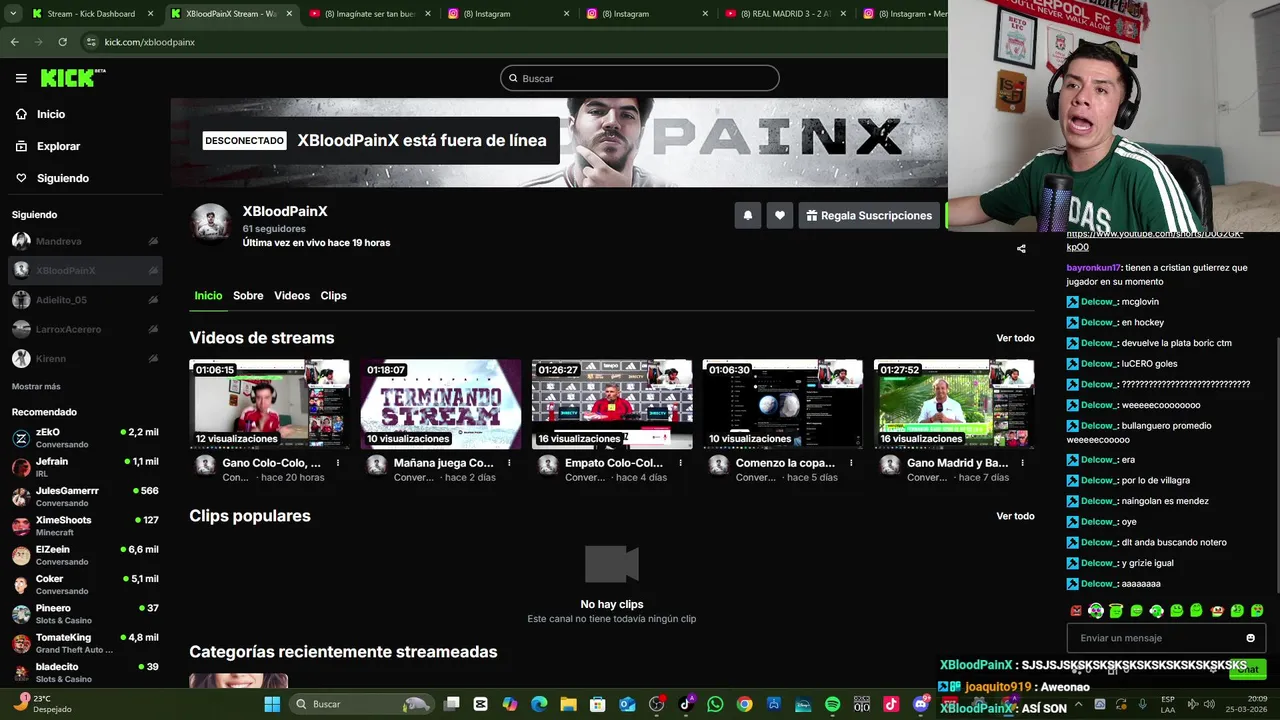Click Ver todo for Videos de streams

1015,338
